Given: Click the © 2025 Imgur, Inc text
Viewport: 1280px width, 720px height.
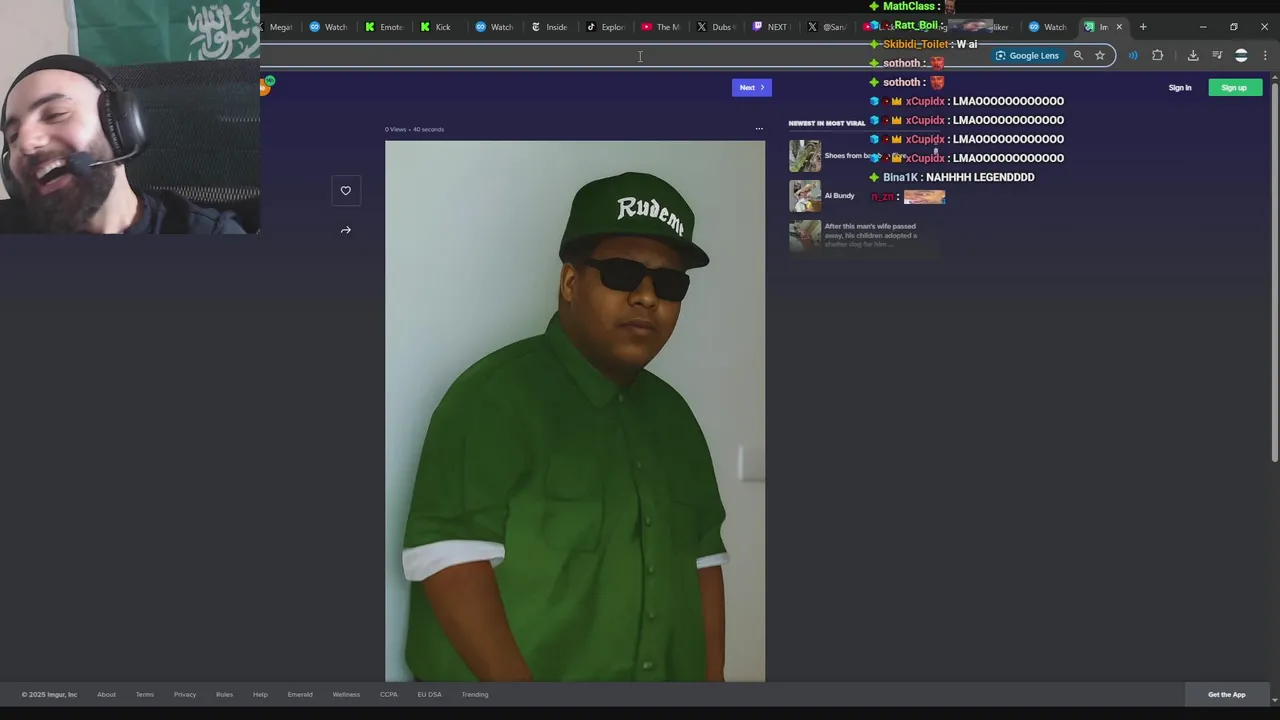Looking at the screenshot, I should pyautogui.click(x=49, y=695).
